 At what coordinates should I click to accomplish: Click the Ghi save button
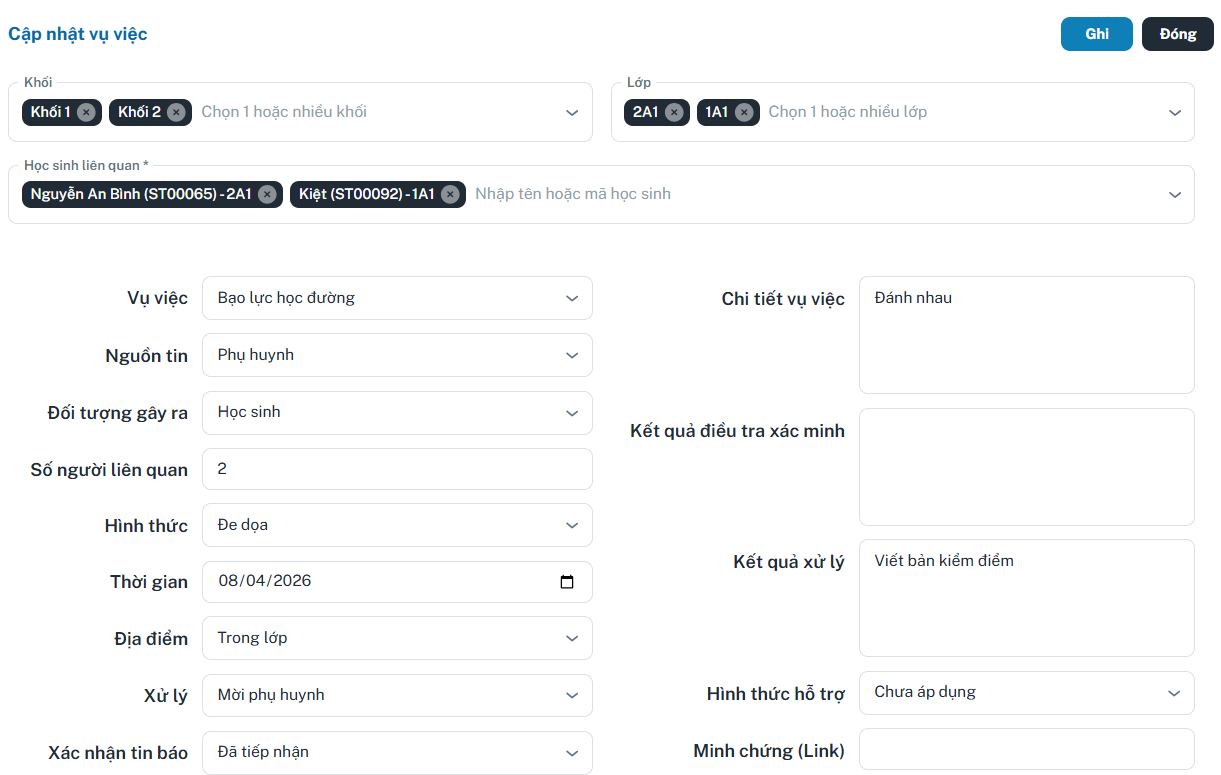pos(1097,34)
